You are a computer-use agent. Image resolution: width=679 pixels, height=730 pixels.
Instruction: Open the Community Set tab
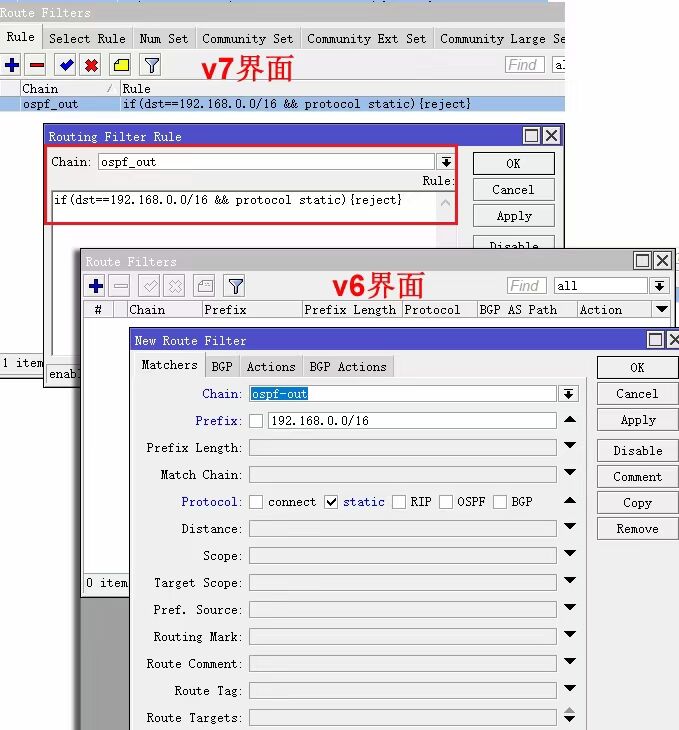[x=247, y=39]
